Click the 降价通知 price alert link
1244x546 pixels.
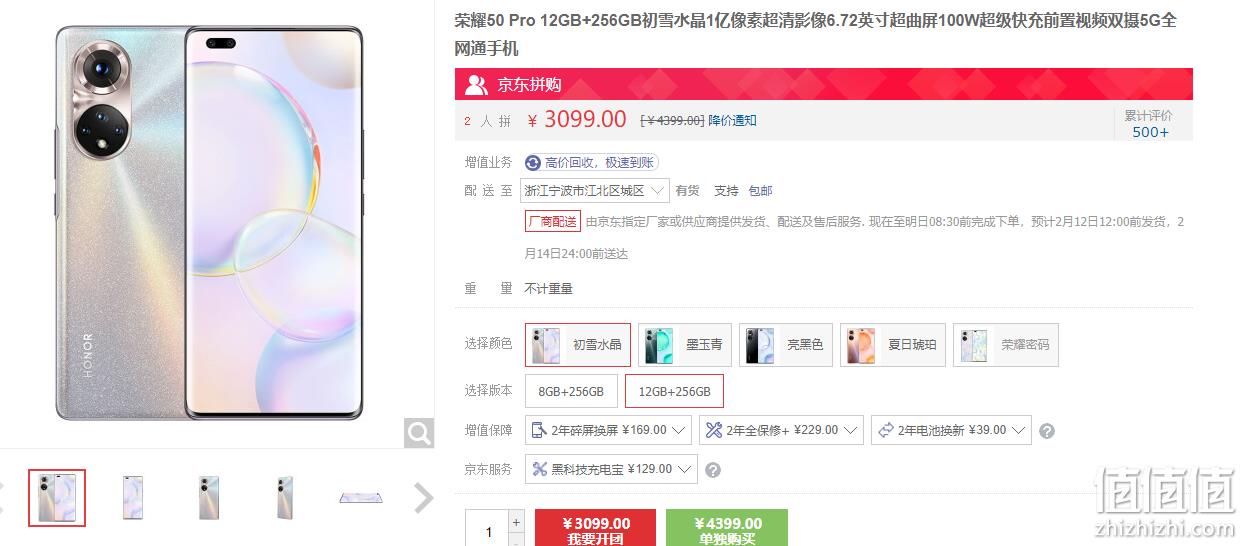[733, 120]
